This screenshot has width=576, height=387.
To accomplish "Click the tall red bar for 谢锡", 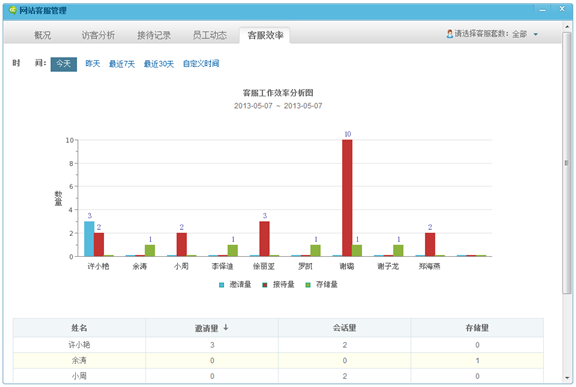I will pyautogui.click(x=347, y=198).
